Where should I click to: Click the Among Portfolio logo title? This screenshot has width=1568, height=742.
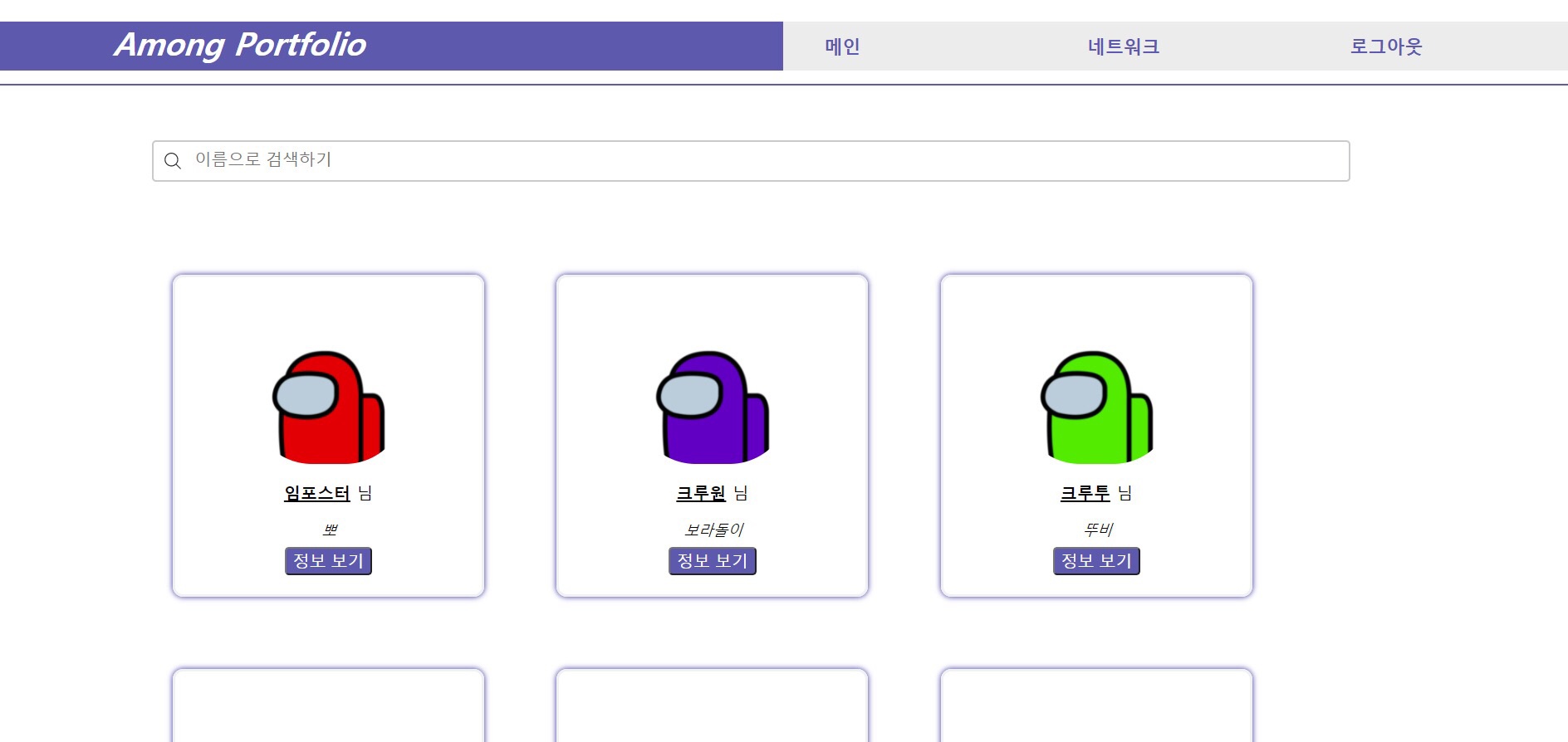point(240,45)
